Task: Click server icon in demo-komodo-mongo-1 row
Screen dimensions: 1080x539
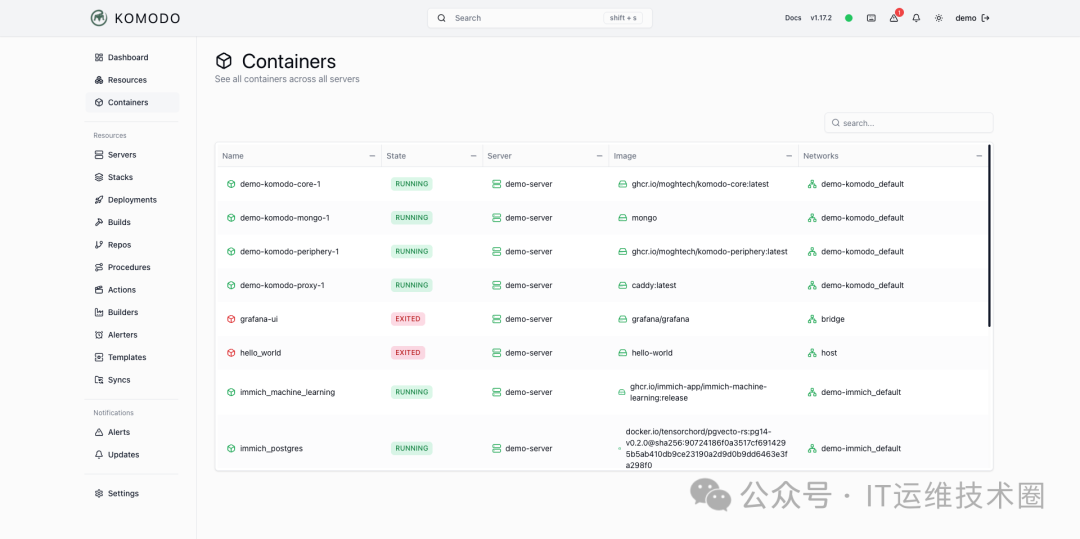Action: (x=496, y=218)
